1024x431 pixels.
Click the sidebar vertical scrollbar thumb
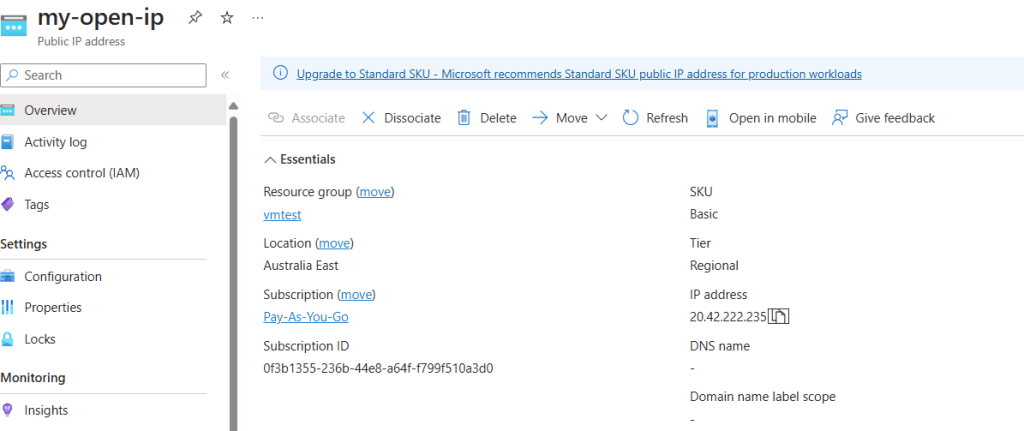pyautogui.click(x=233, y=273)
